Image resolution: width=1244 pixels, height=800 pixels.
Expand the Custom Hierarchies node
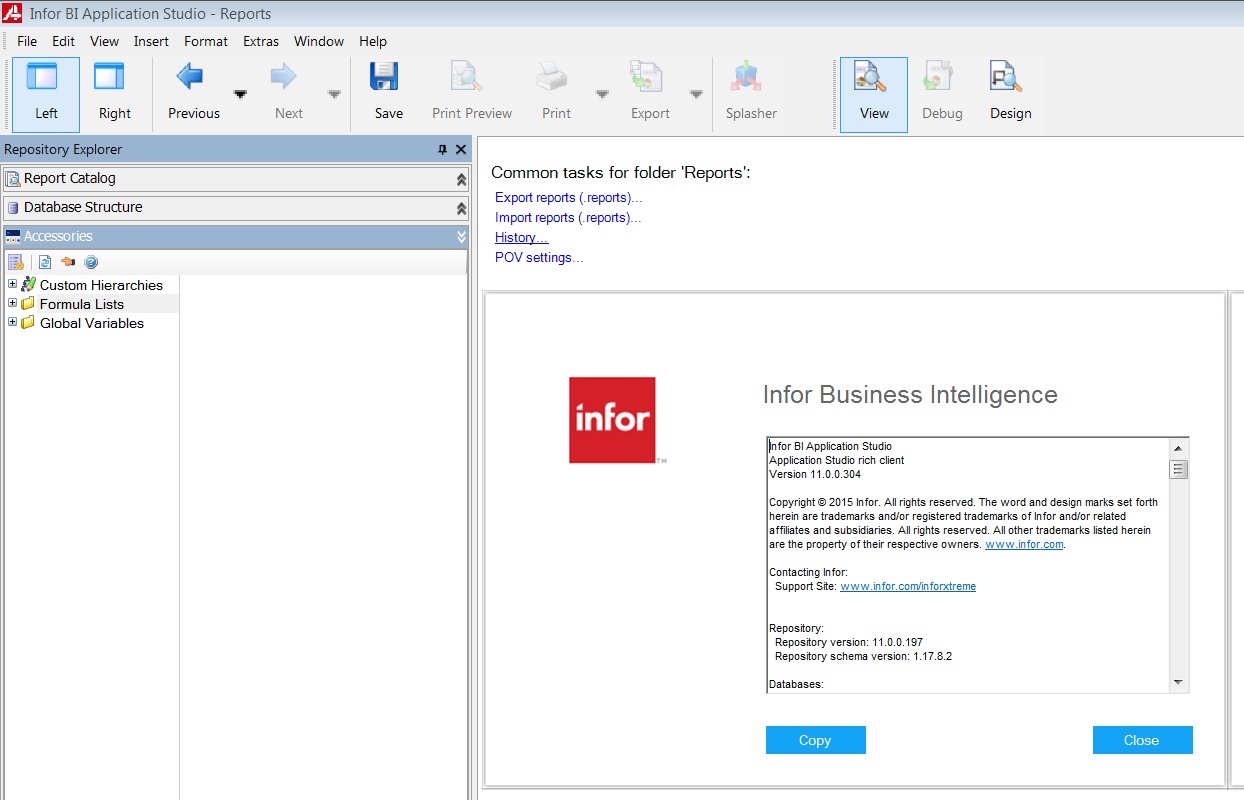point(12,284)
